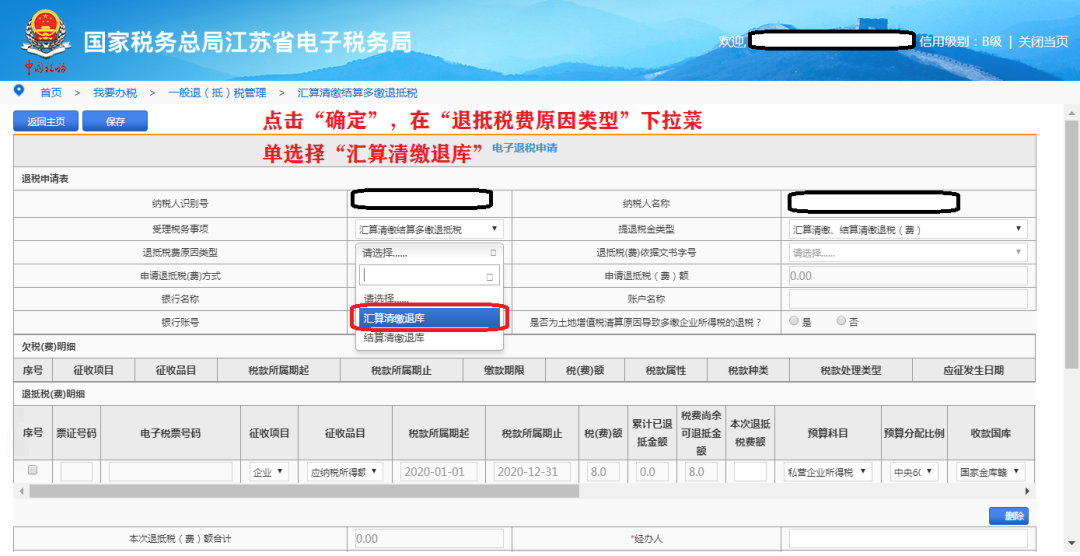Open 退抵税(费)依据文书字号 dropdown
Screen dimensions: 1080x556
908,253
